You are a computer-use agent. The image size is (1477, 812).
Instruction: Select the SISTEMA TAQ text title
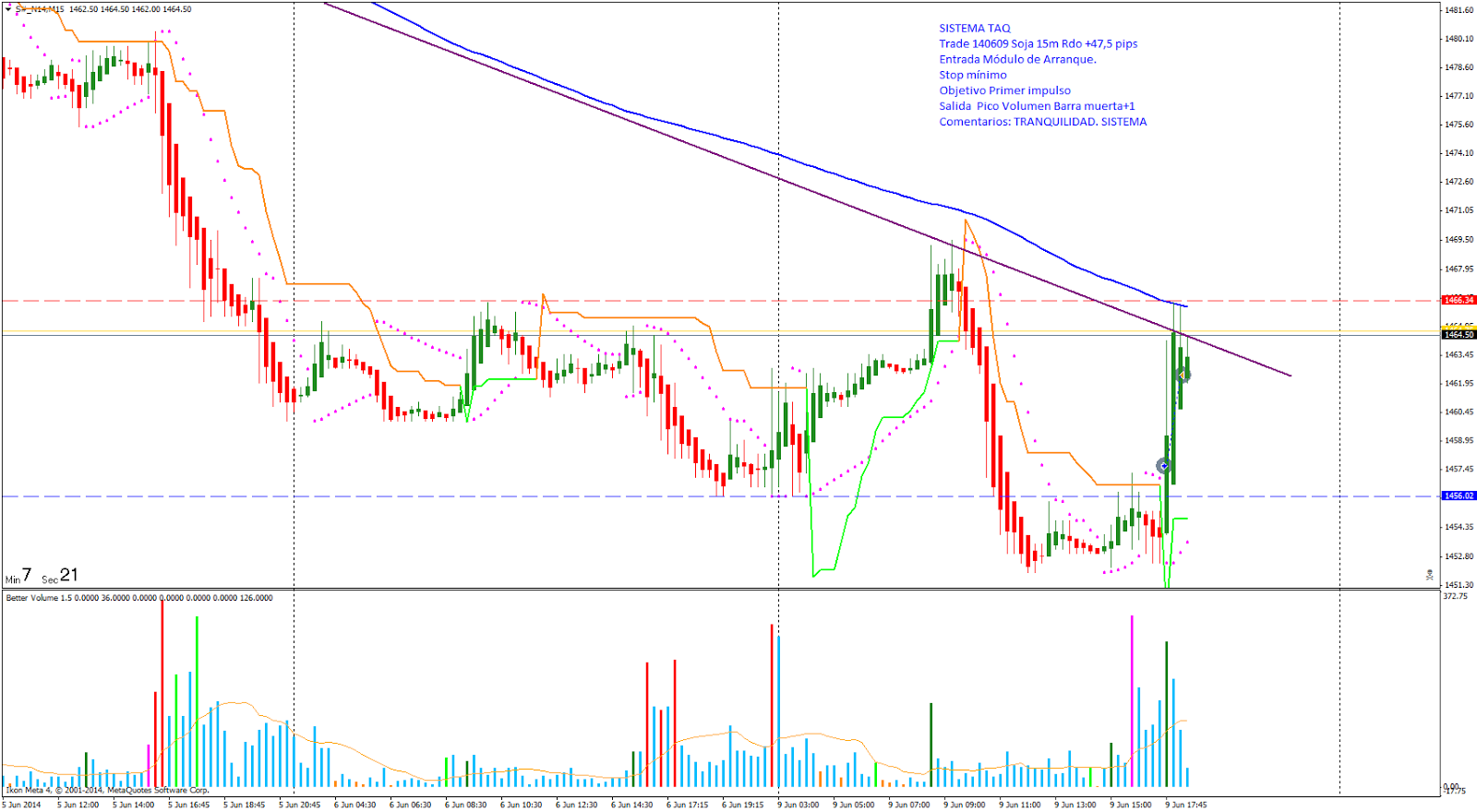[x=974, y=29]
